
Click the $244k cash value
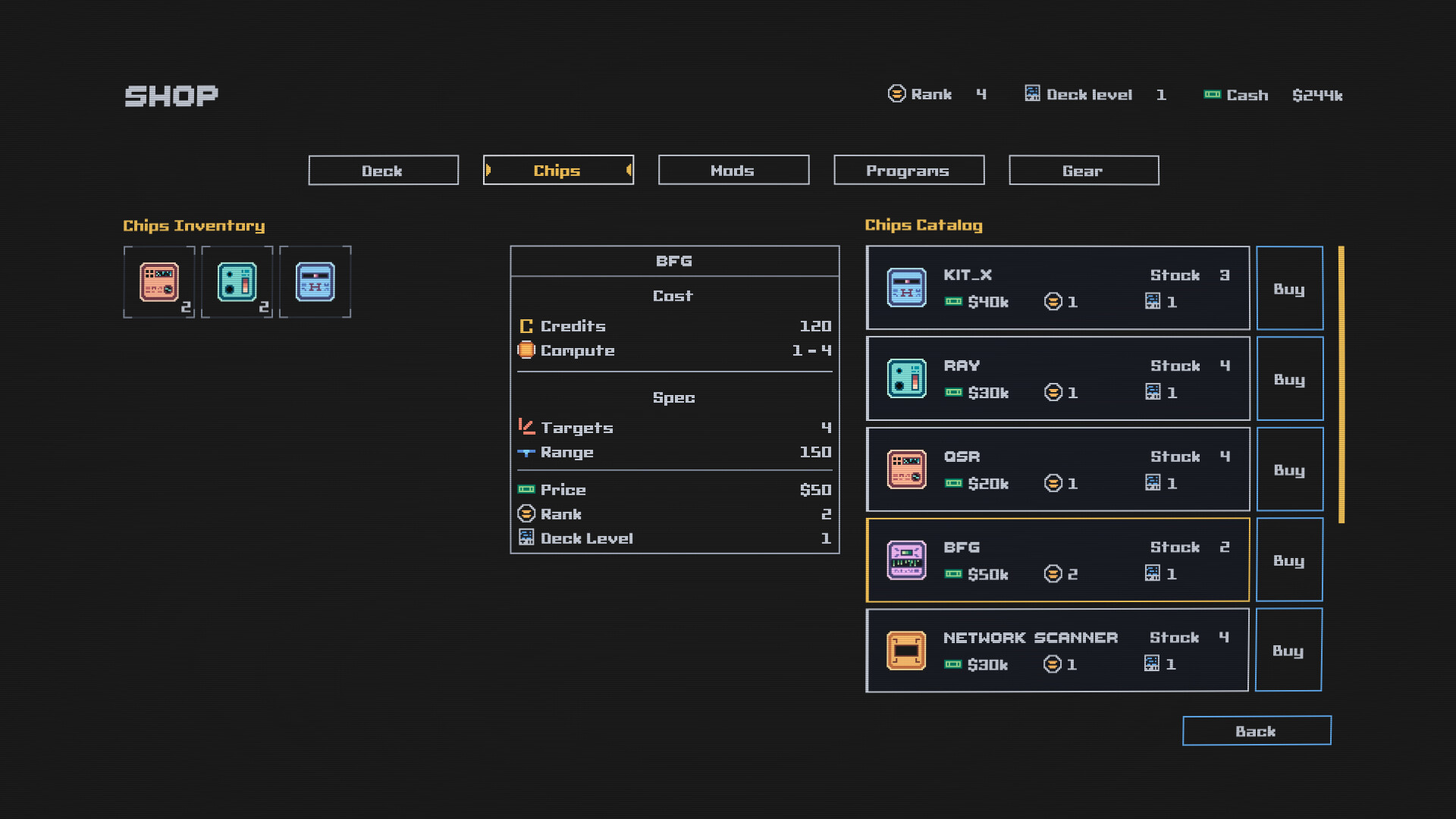[1317, 95]
